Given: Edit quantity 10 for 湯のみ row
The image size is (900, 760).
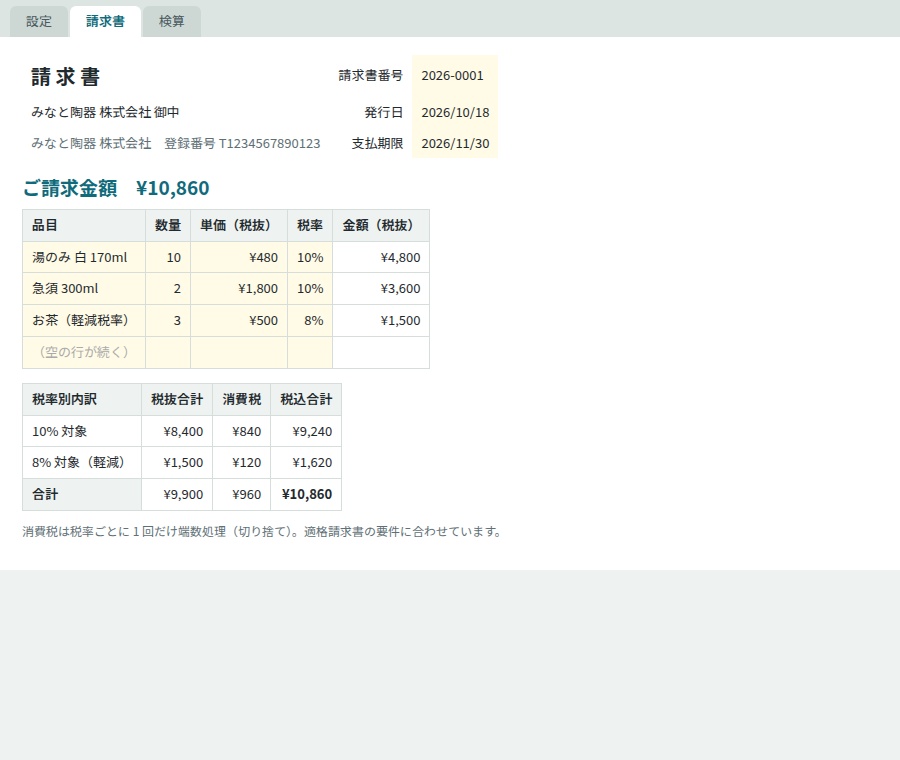Looking at the screenshot, I should pyautogui.click(x=168, y=257).
